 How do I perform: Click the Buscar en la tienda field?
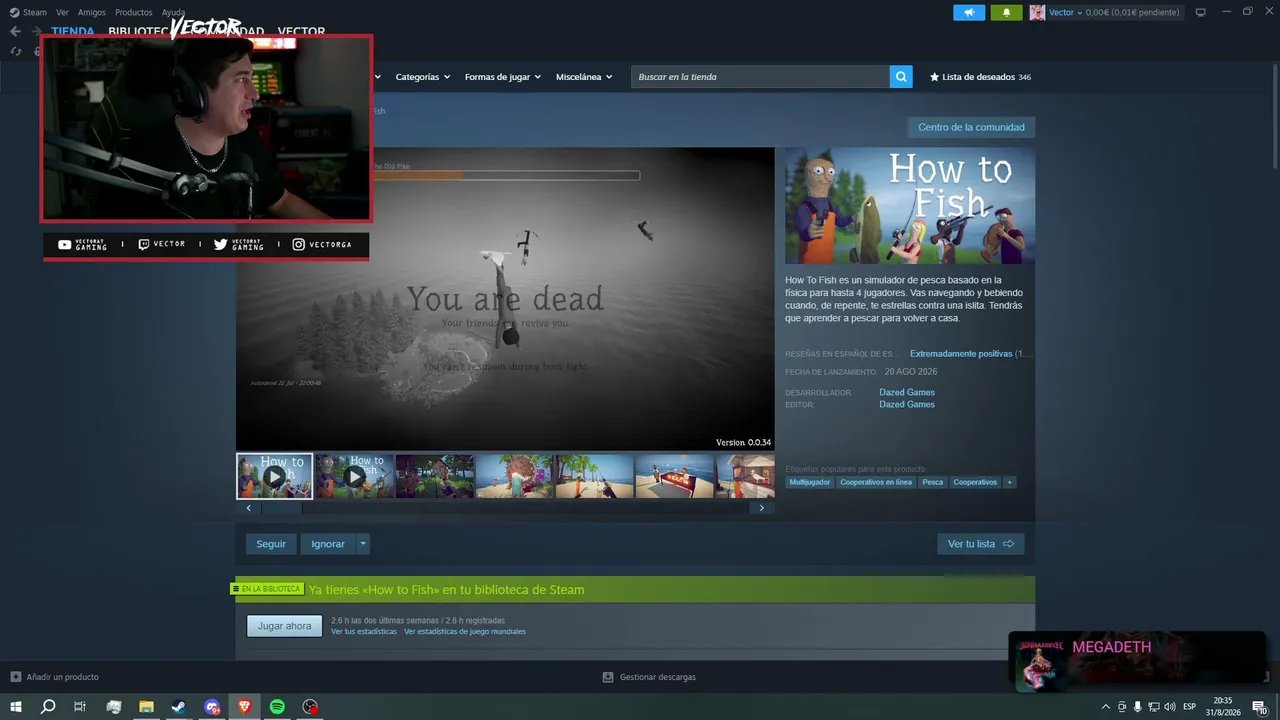click(x=760, y=77)
